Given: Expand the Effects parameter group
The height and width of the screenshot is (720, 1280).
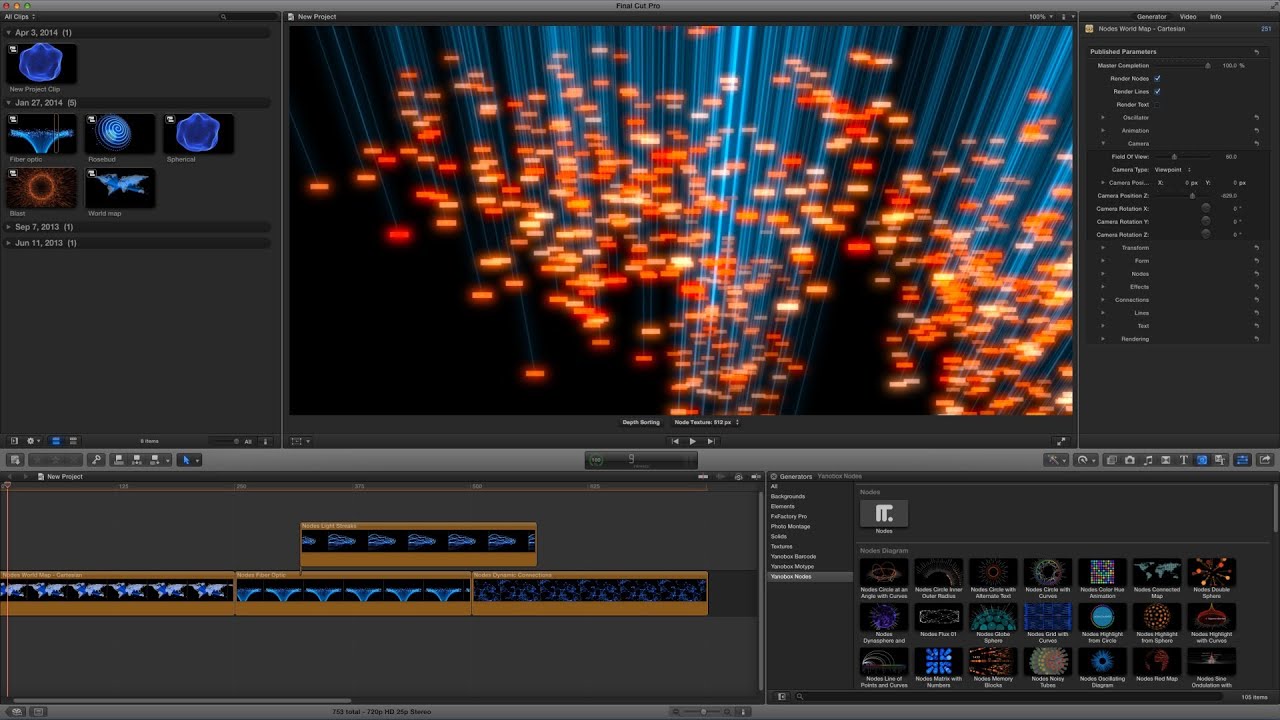Looking at the screenshot, I should tap(1103, 287).
